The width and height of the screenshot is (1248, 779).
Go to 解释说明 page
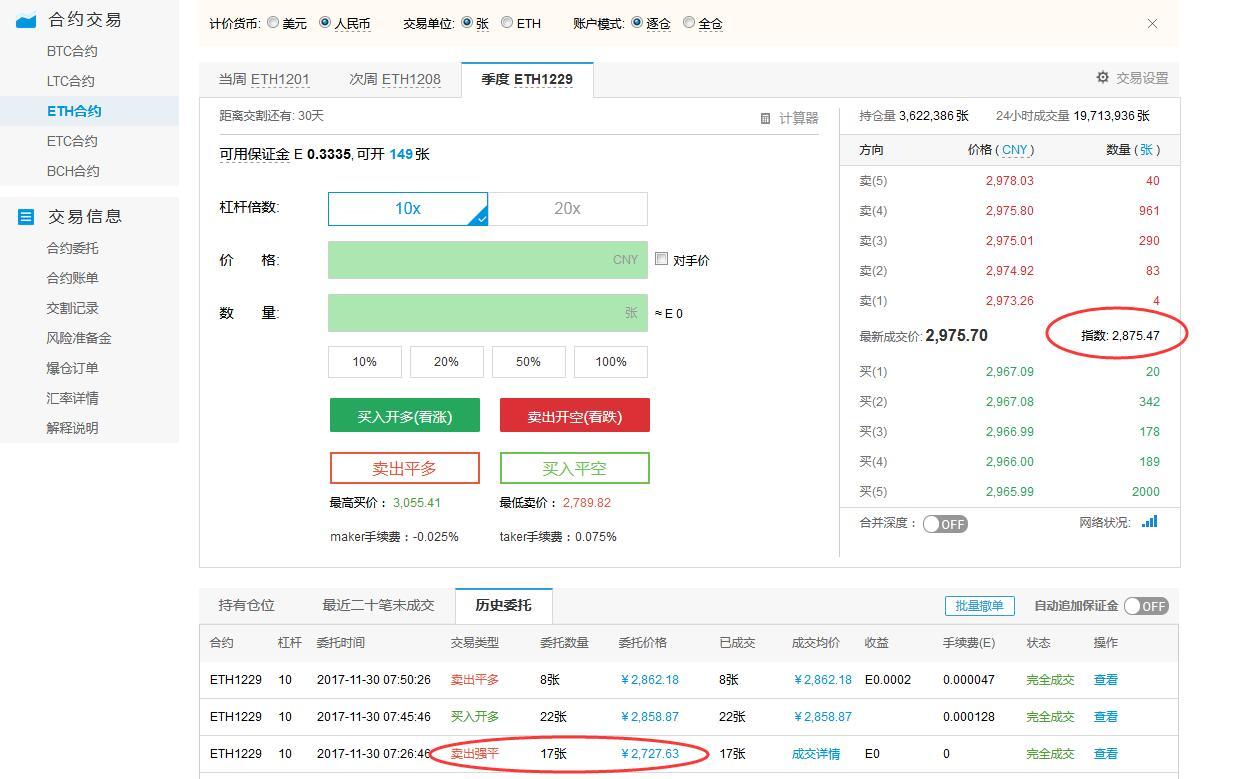coord(72,428)
